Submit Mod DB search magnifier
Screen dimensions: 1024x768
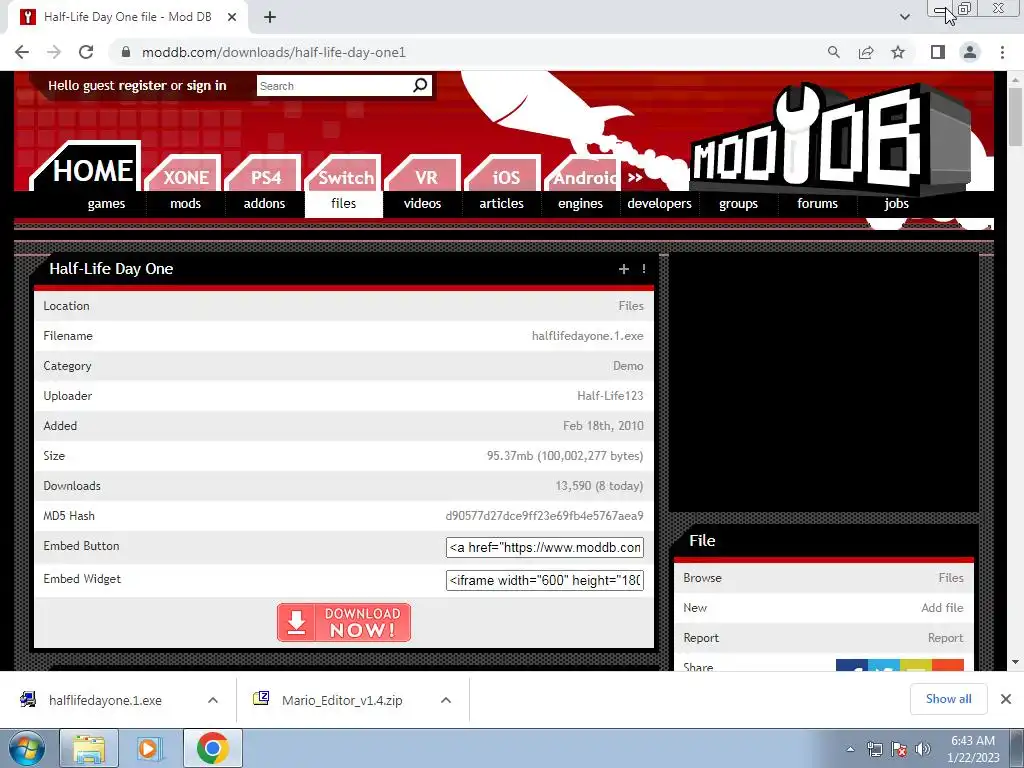(x=420, y=85)
